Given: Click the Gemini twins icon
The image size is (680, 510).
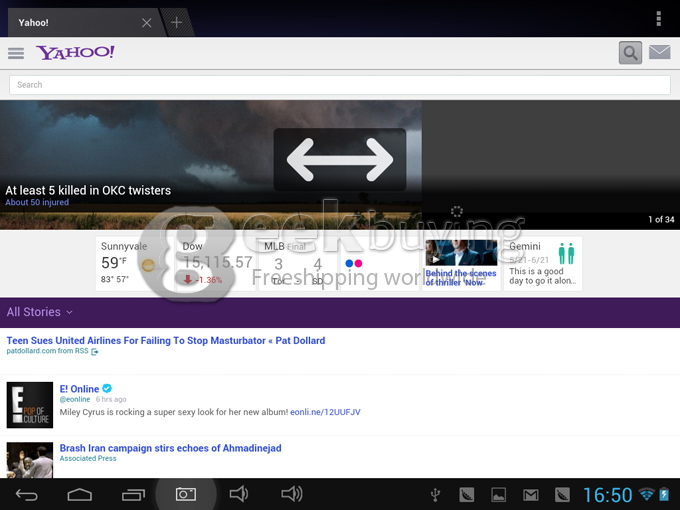Looking at the screenshot, I should tap(566, 253).
